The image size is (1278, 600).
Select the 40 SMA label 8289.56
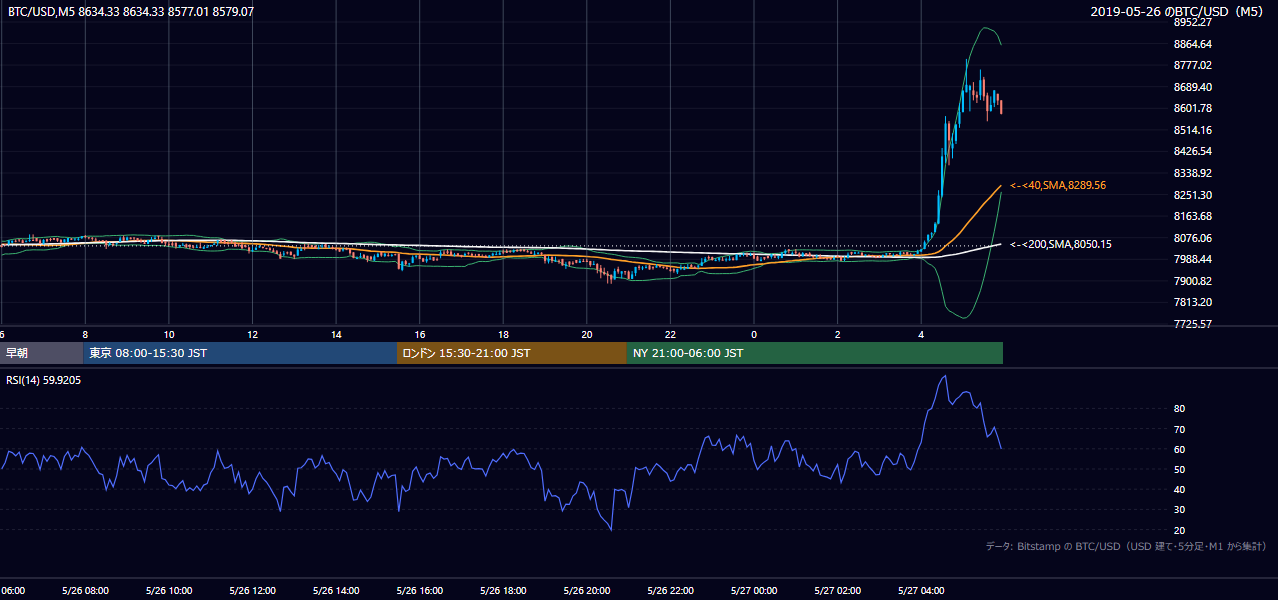1058,185
